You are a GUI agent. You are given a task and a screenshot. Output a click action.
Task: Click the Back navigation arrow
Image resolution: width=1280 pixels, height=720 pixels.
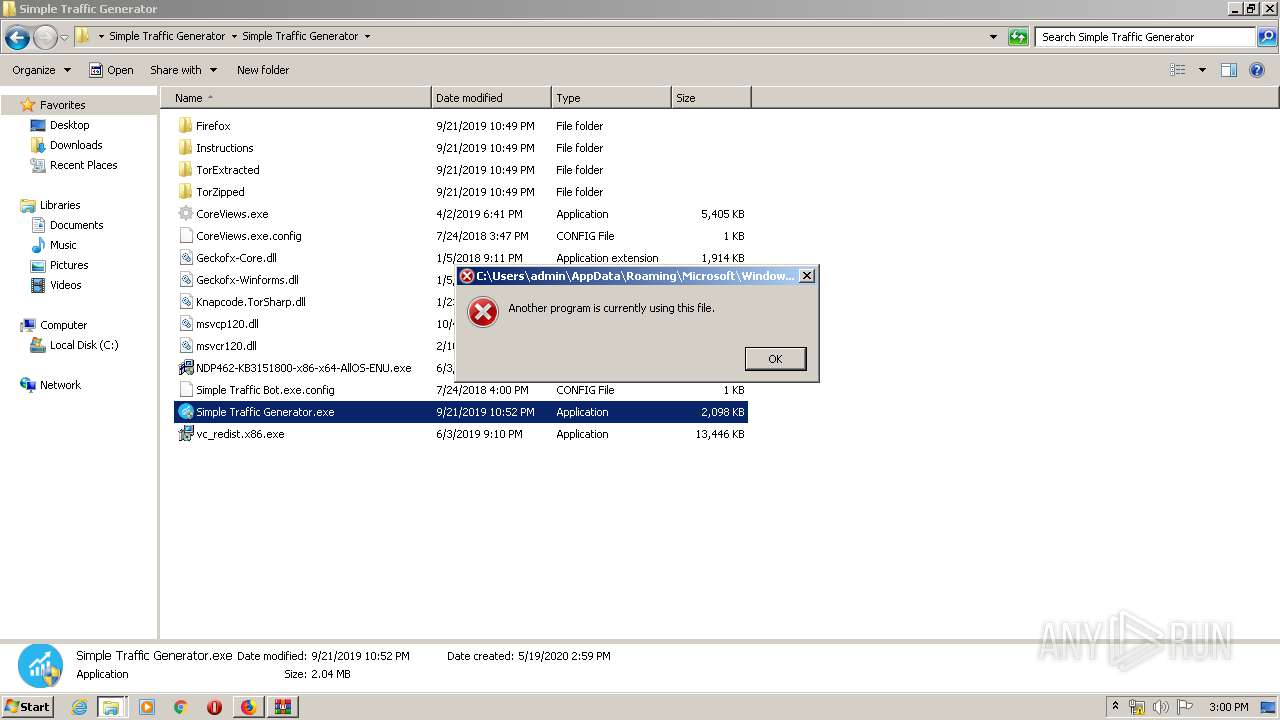point(17,38)
